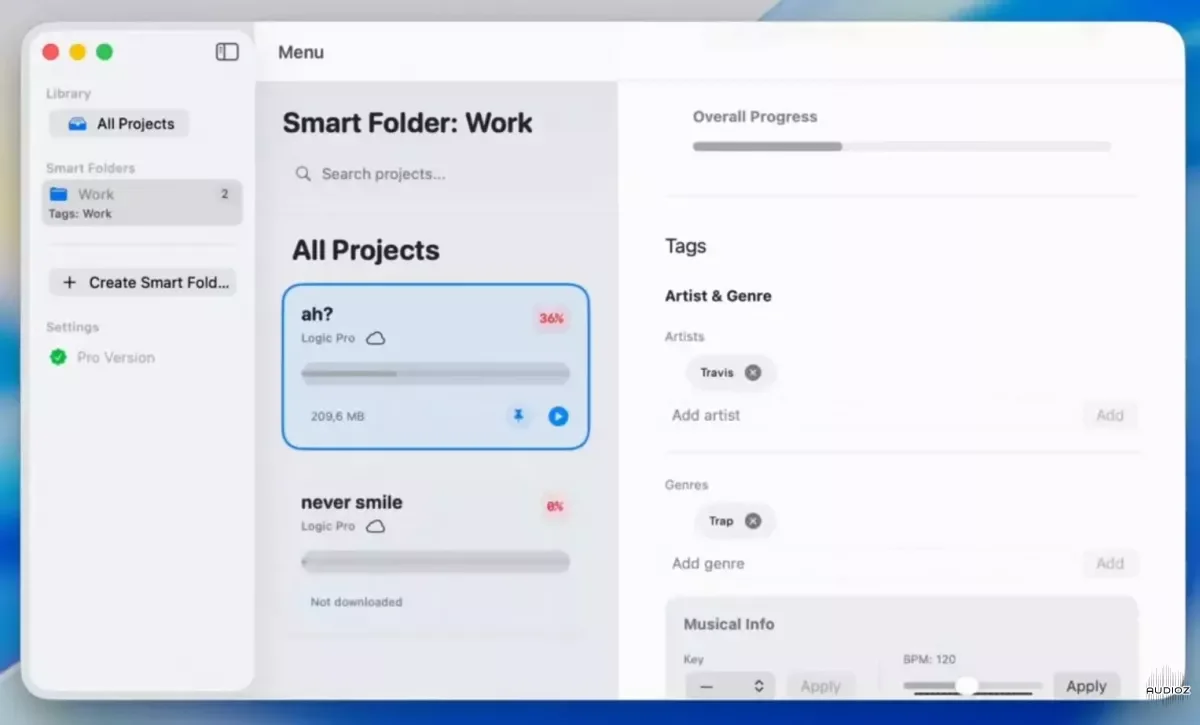The image size is (1200, 725).
Task: Click the cloud icon on never smile project
Action: (x=375, y=527)
